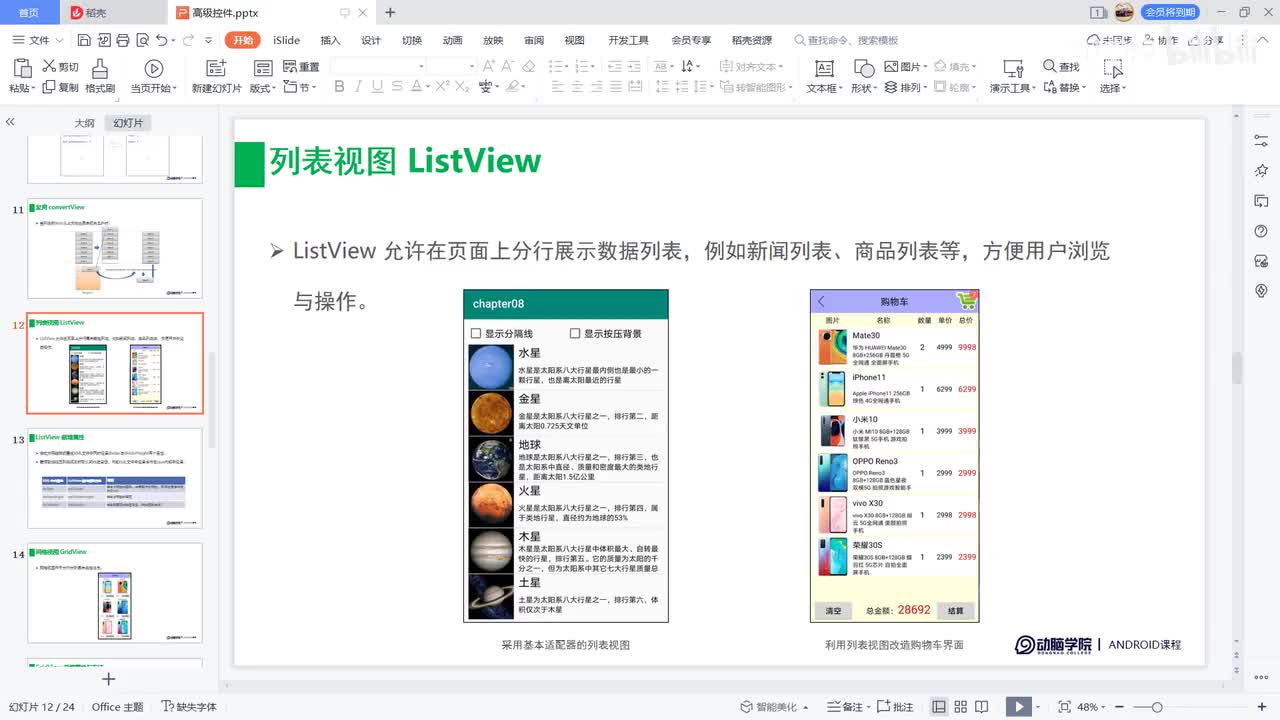This screenshot has height=720, width=1280.
Task: Open the font size combo box
Action: point(451,66)
